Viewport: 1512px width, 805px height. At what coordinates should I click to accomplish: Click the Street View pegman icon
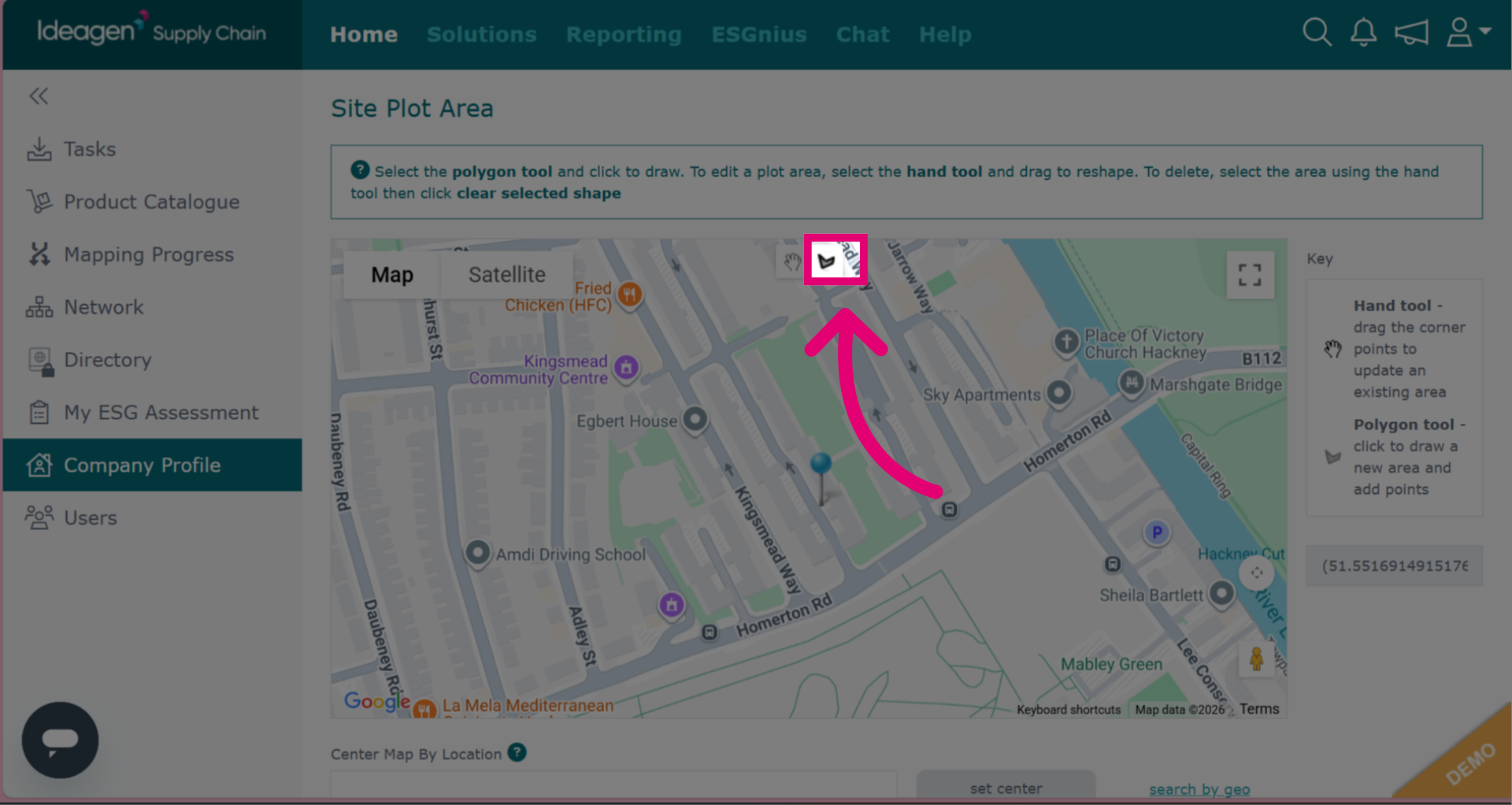pyautogui.click(x=1257, y=658)
